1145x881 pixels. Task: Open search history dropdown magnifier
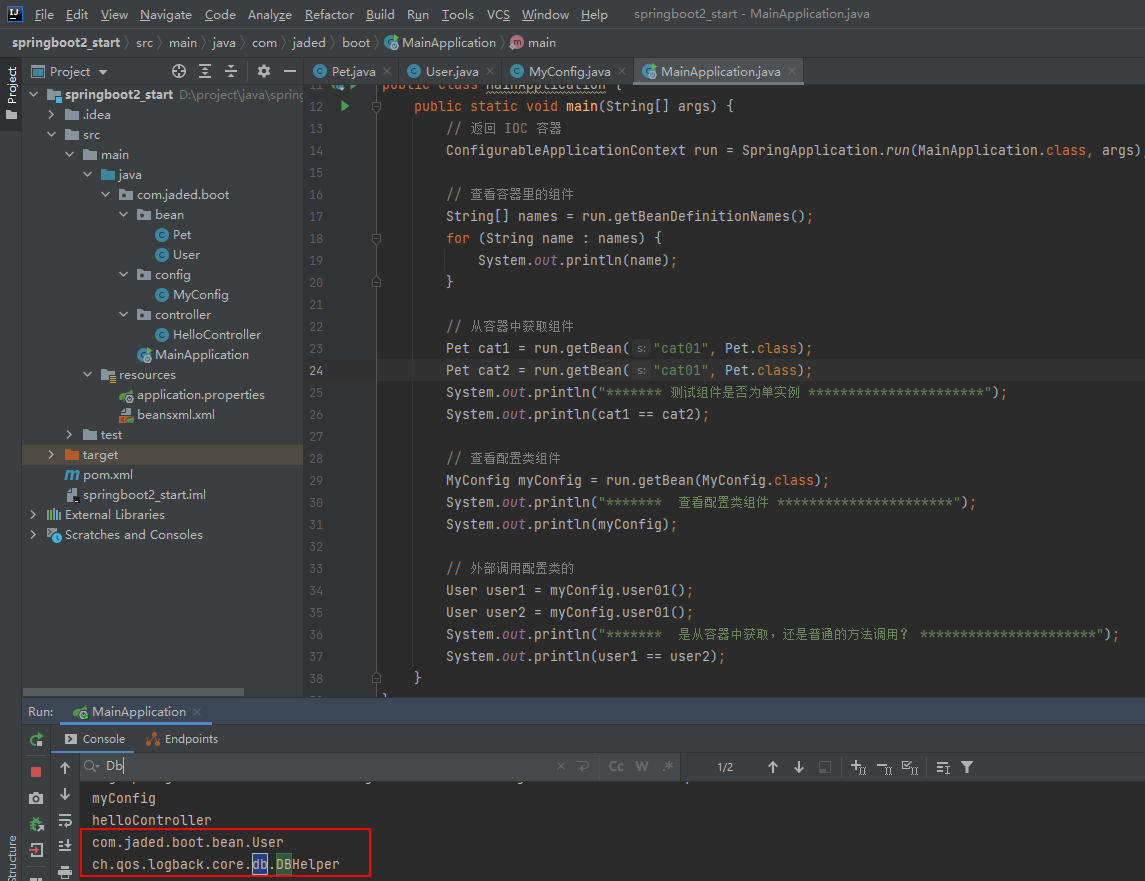pyautogui.click(x=91, y=766)
